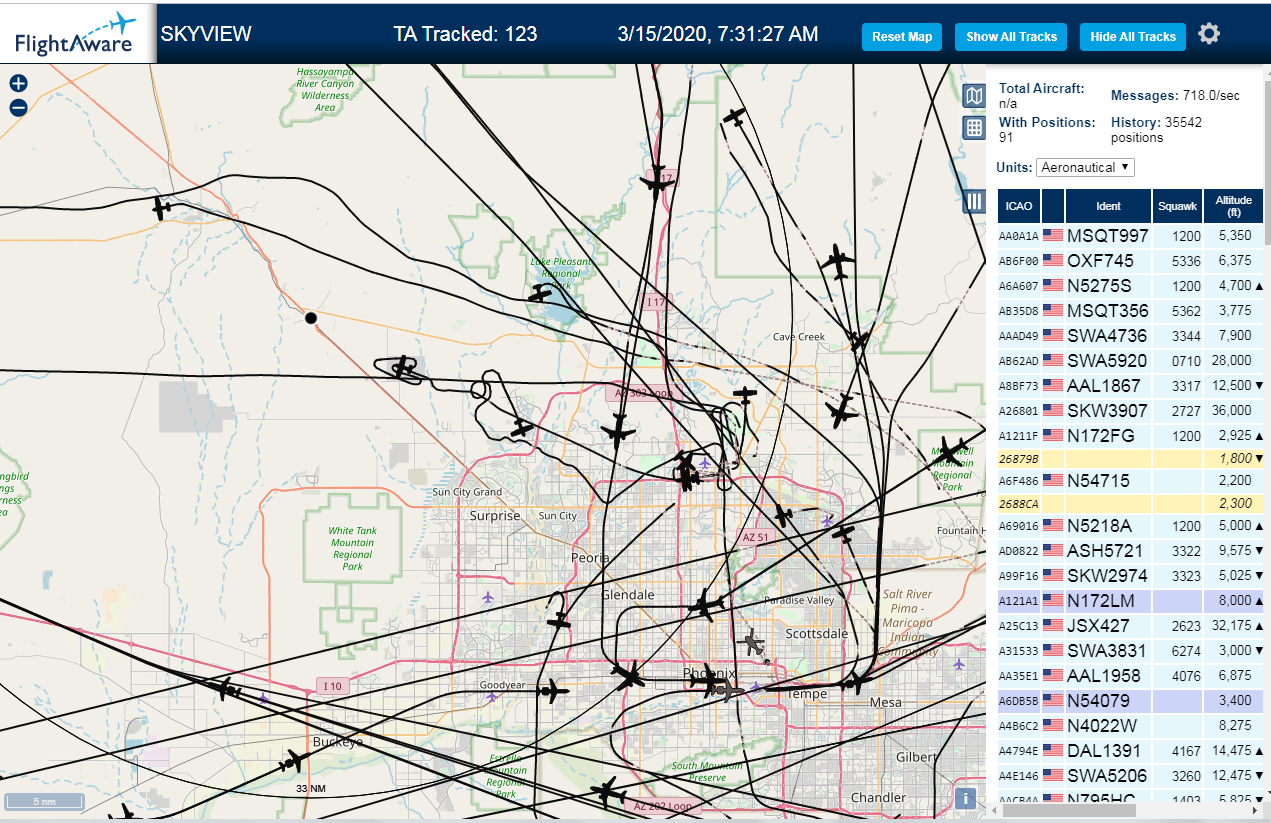Click the 5 nm map scale bar
The image size is (1271, 823).
point(45,801)
